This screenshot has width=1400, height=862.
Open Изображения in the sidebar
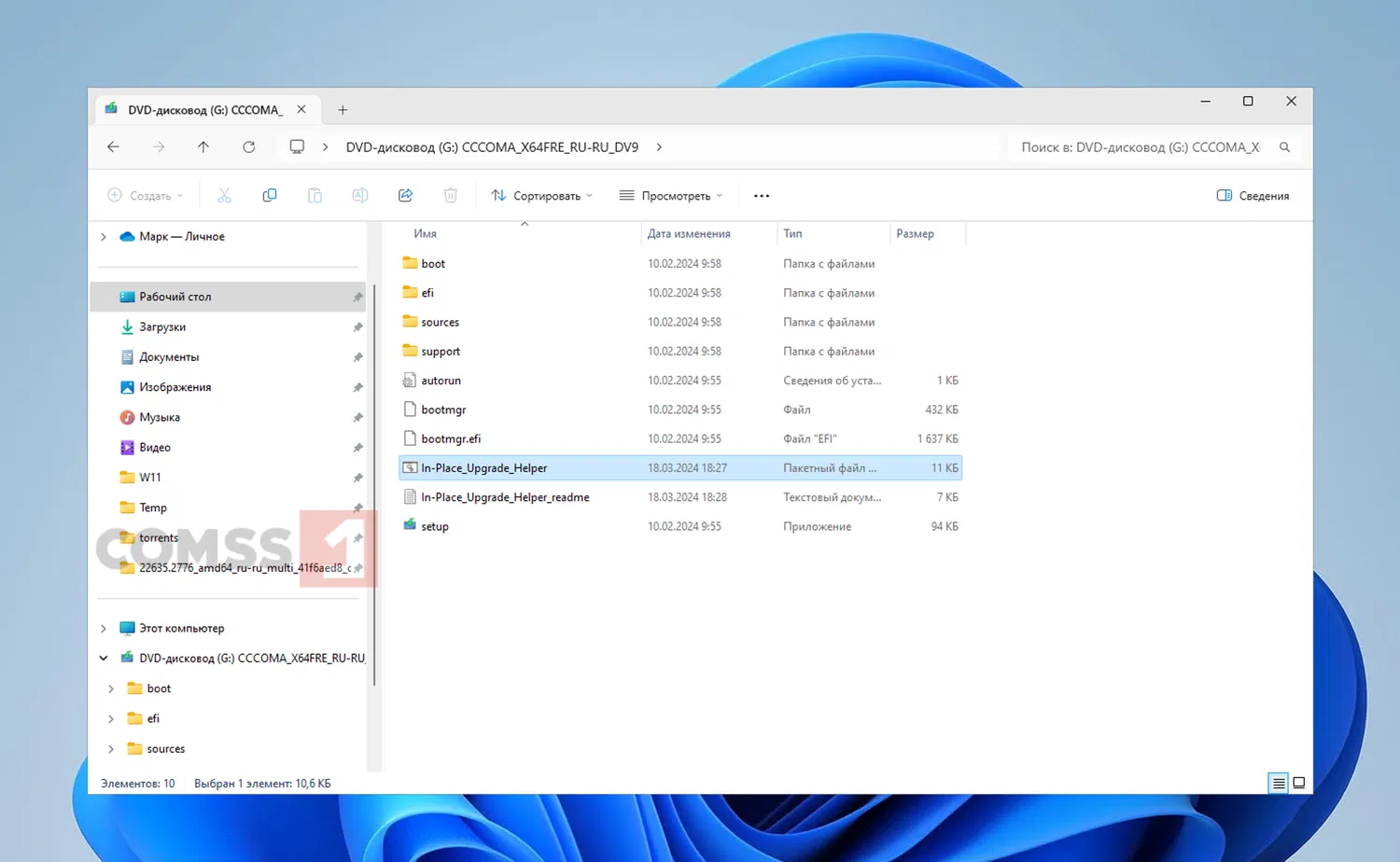tap(228, 387)
